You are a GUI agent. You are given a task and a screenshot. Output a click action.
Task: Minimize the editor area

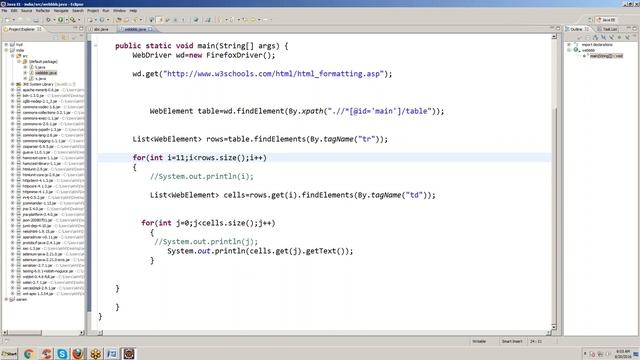552,28
